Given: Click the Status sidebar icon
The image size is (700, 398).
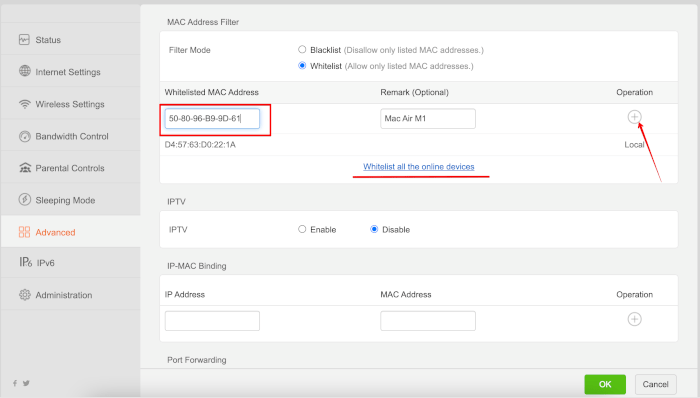Looking at the screenshot, I should tap(24, 40).
